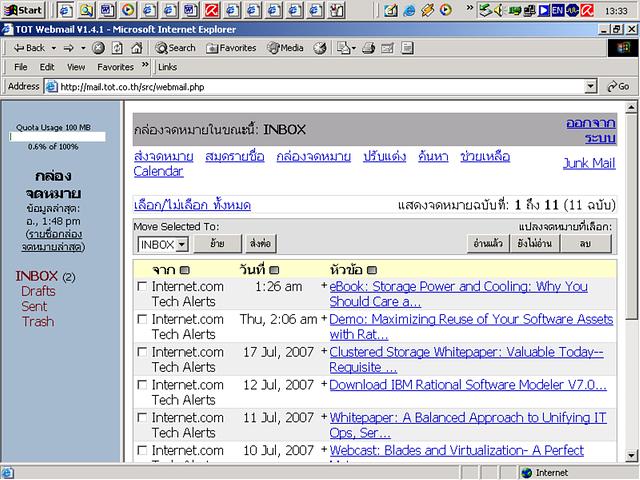Open the eBook: Storage Power and Cooling email
Viewport: 640px width, 480px height.
tap(458, 294)
